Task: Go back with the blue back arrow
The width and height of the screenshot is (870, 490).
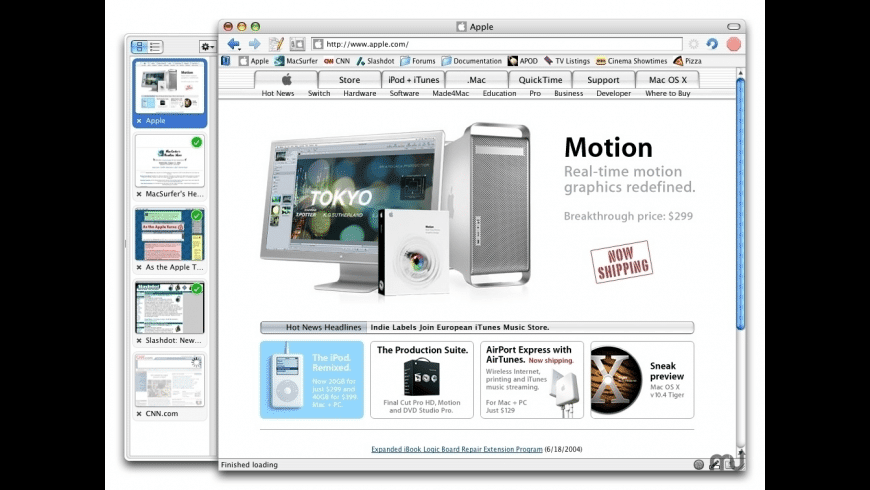Action: coord(234,44)
